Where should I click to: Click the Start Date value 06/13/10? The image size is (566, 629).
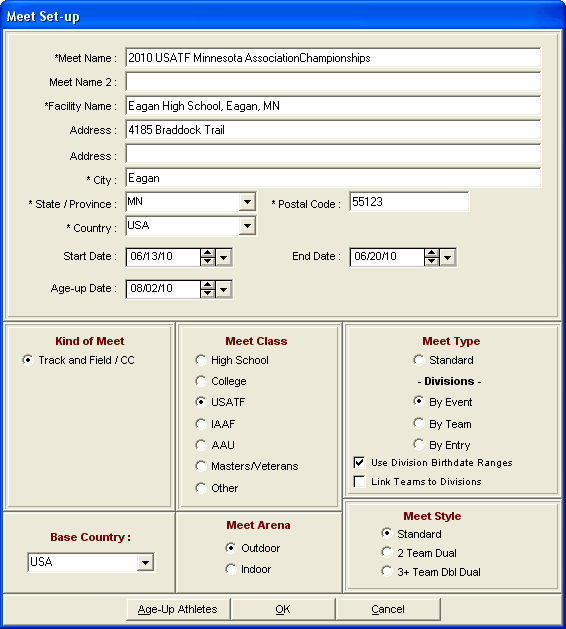[x=152, y=256]
